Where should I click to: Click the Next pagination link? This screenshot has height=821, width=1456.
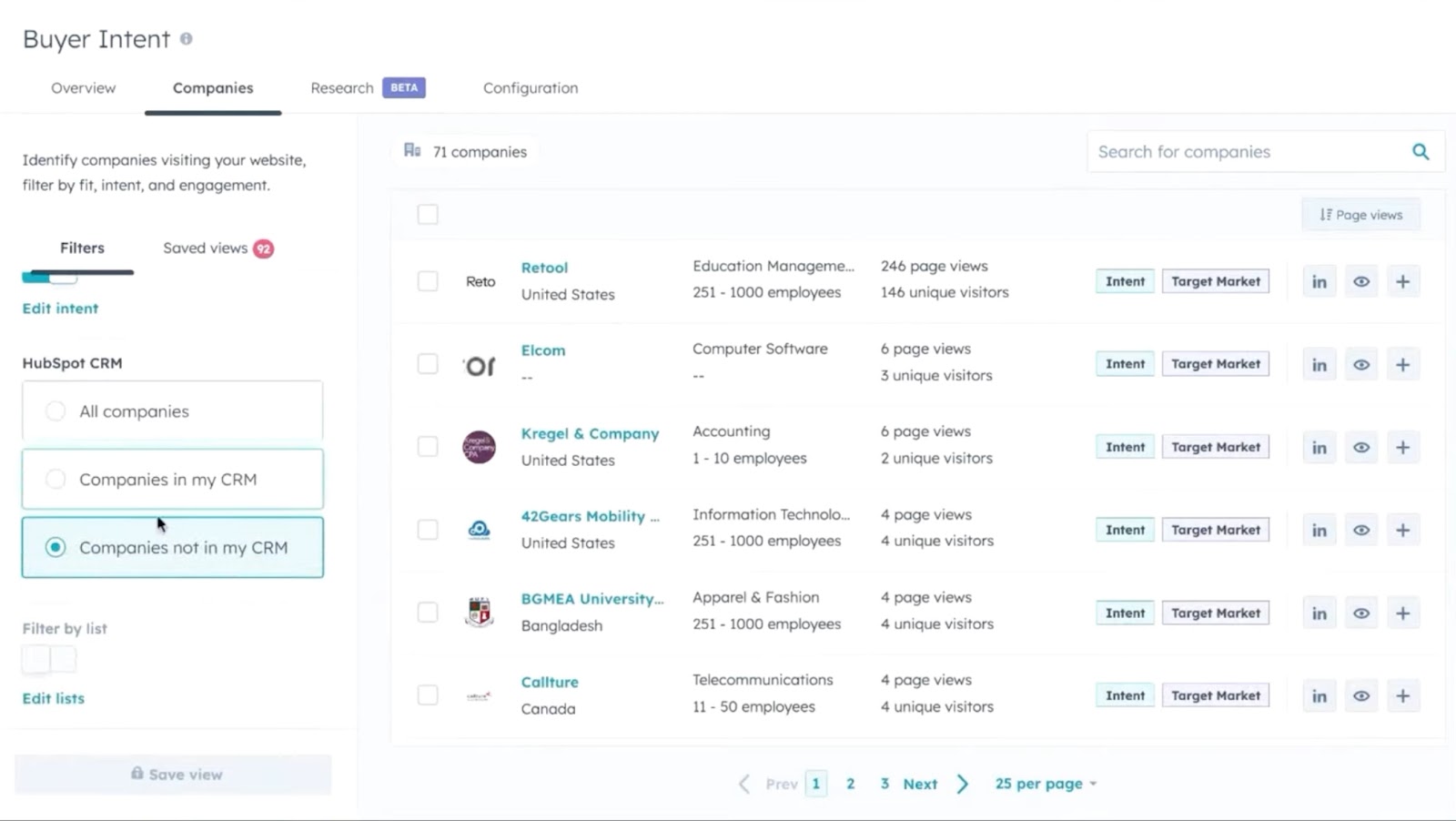[x=920, y=784]
